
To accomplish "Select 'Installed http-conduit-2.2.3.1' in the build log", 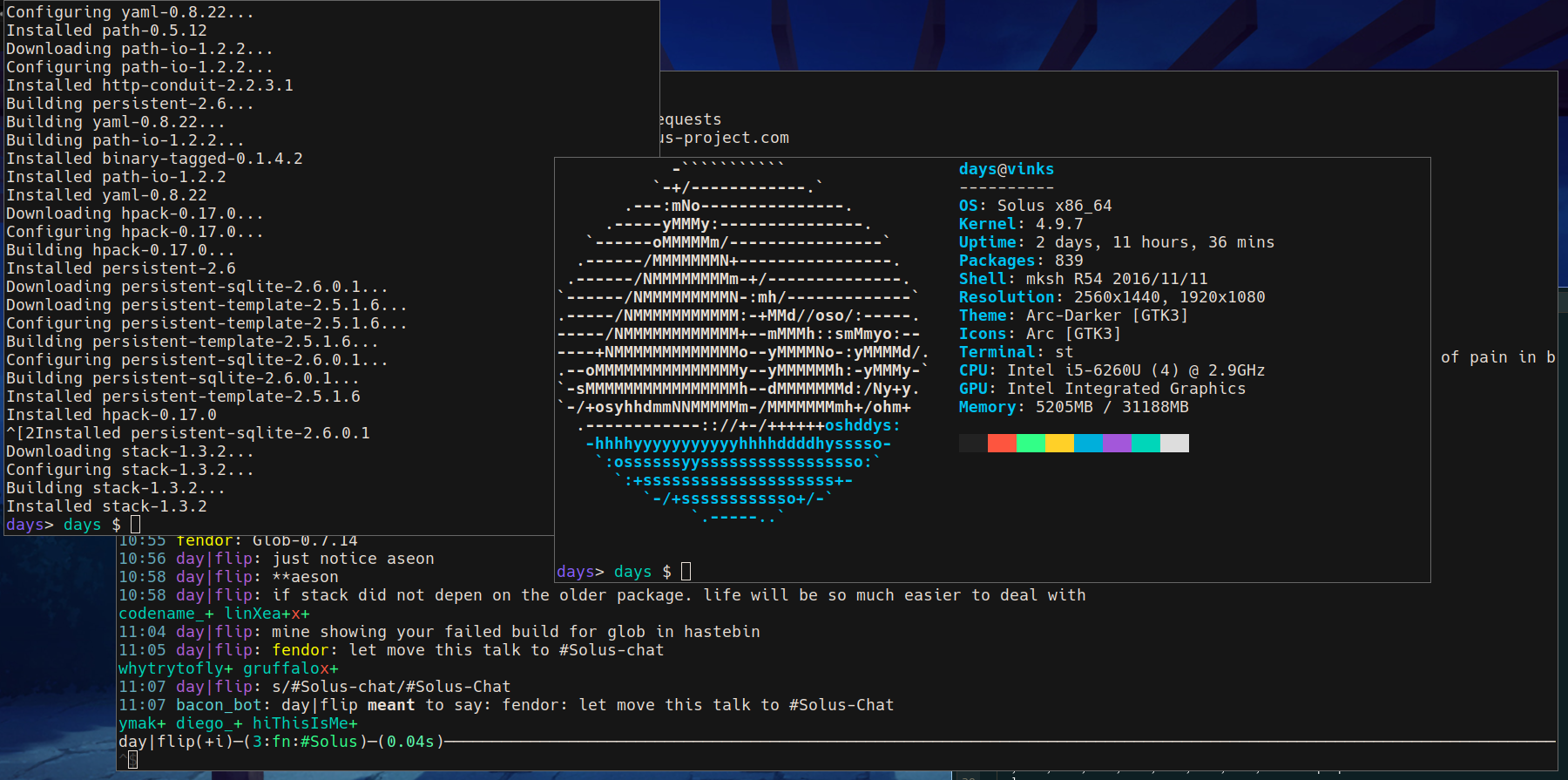I will click(x=150, y=85).
